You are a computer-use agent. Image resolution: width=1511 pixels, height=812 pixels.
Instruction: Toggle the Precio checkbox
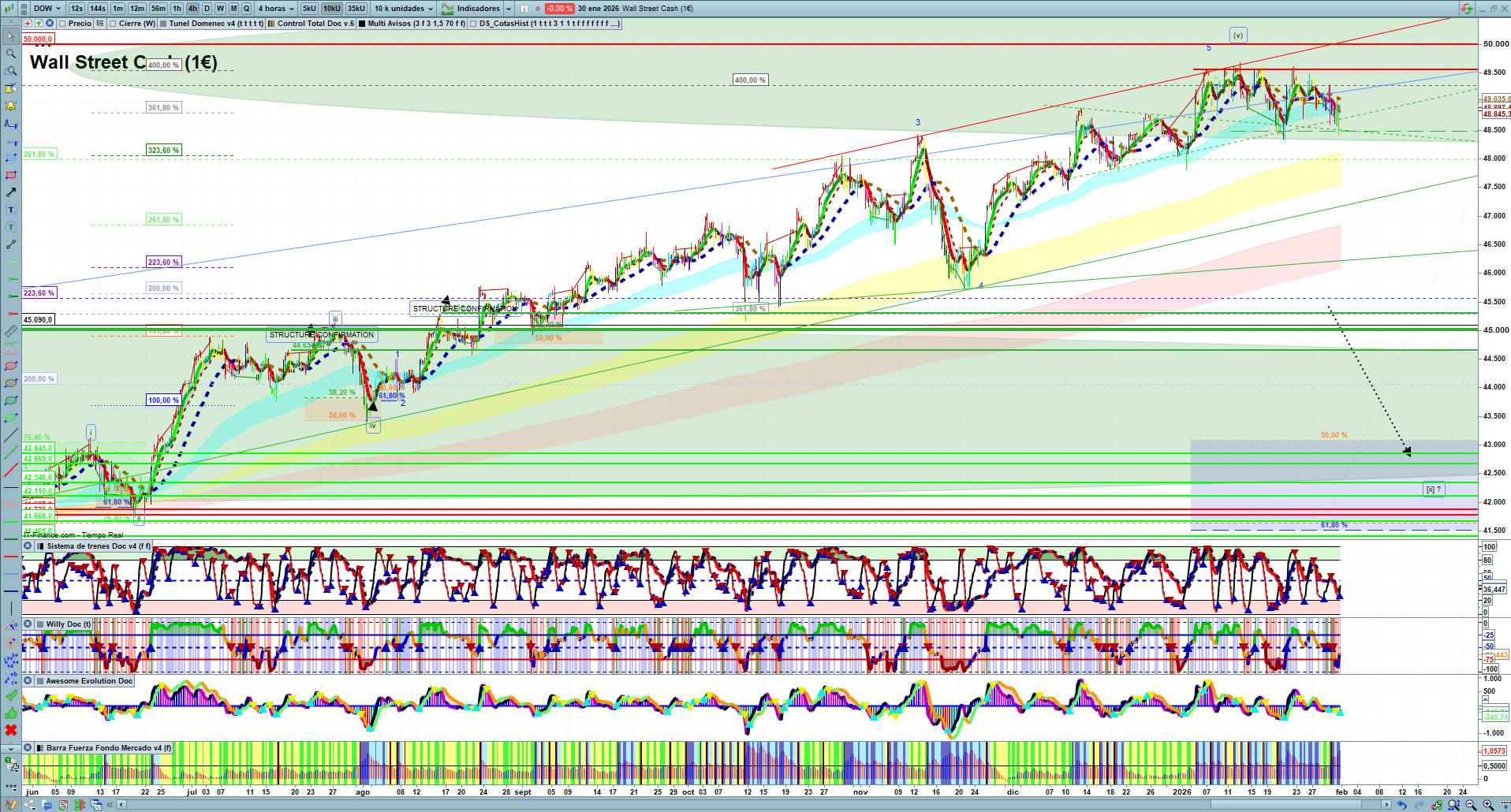tap(62, 24)
